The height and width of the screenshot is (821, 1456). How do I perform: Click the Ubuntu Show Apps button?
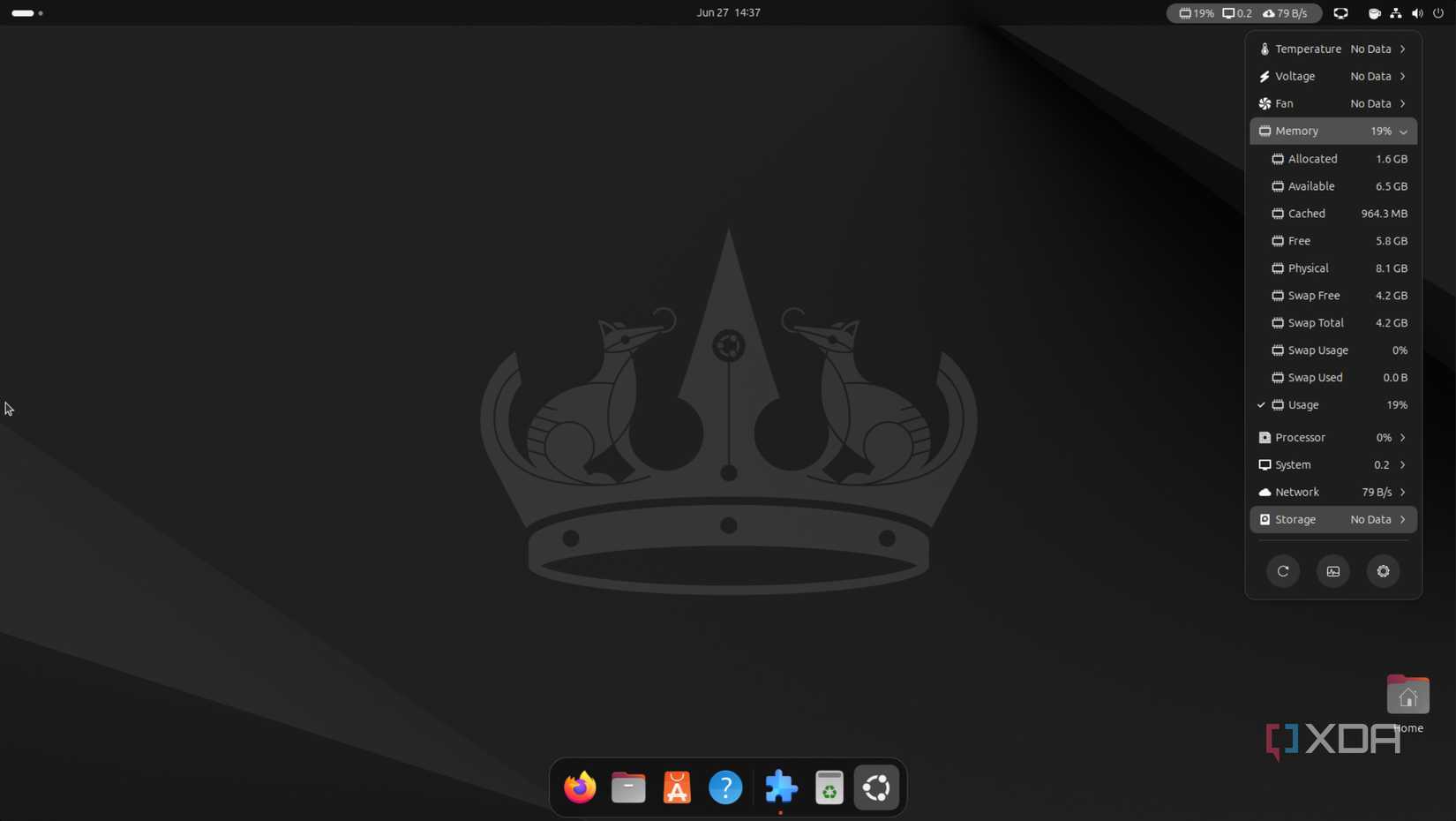877,787
